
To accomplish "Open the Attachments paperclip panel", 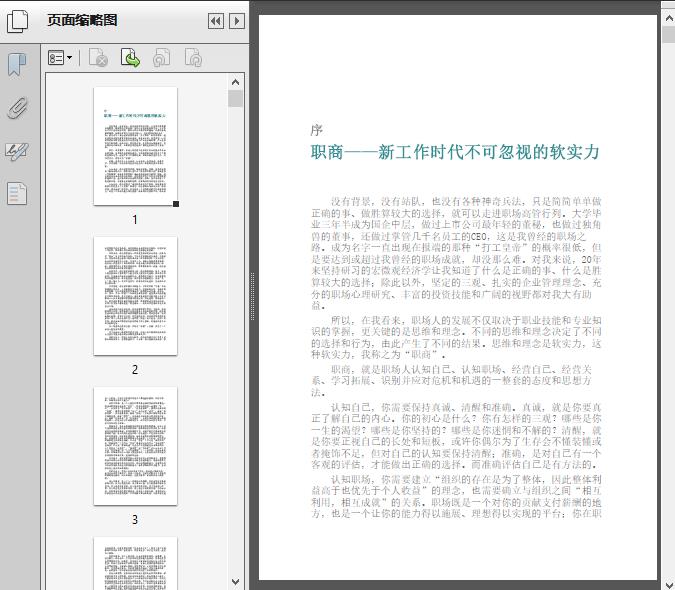I will pyautogui.click(x=17, y=108).
